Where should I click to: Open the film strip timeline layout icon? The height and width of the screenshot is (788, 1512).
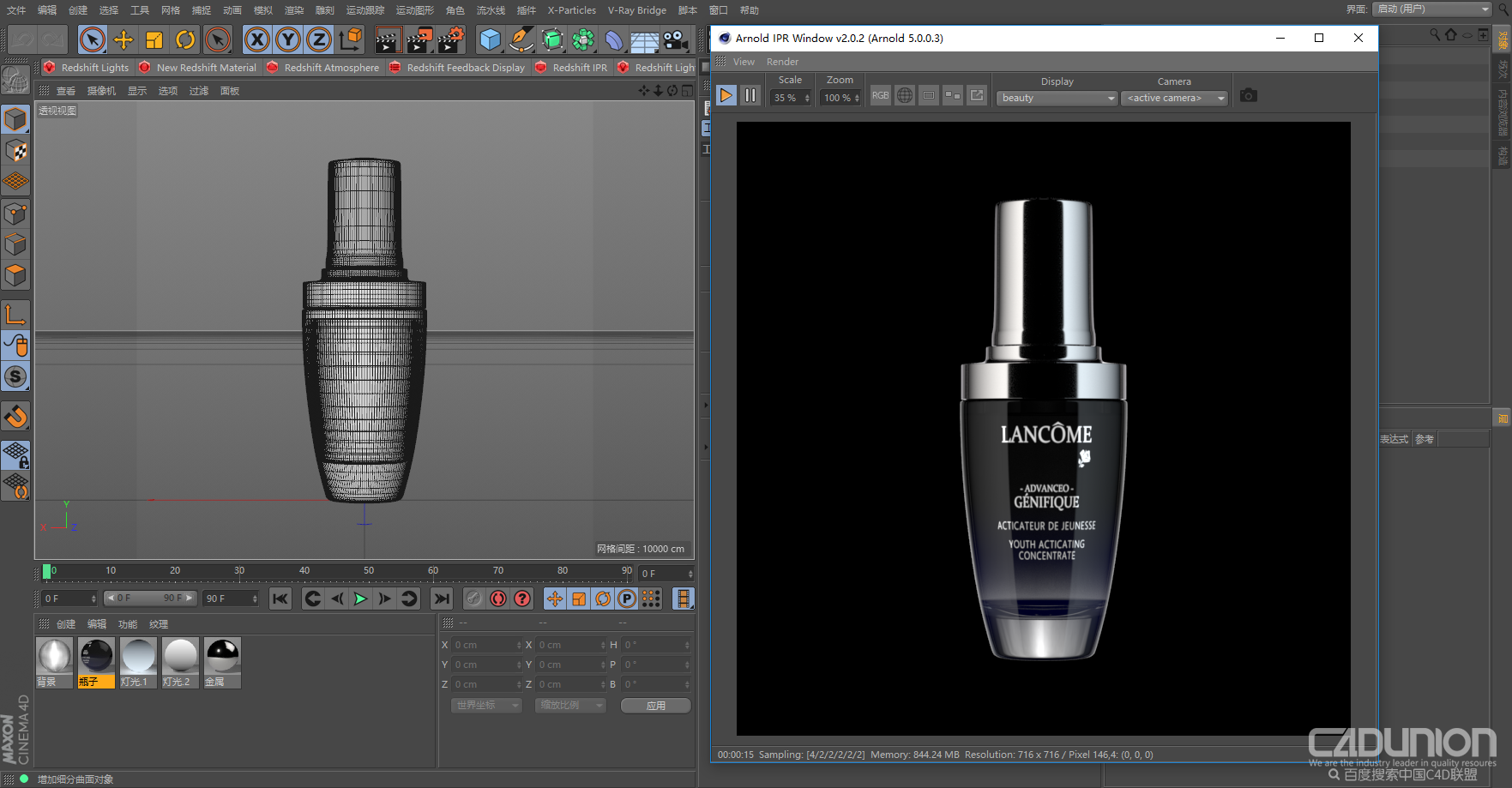click(x=683, y=599)
